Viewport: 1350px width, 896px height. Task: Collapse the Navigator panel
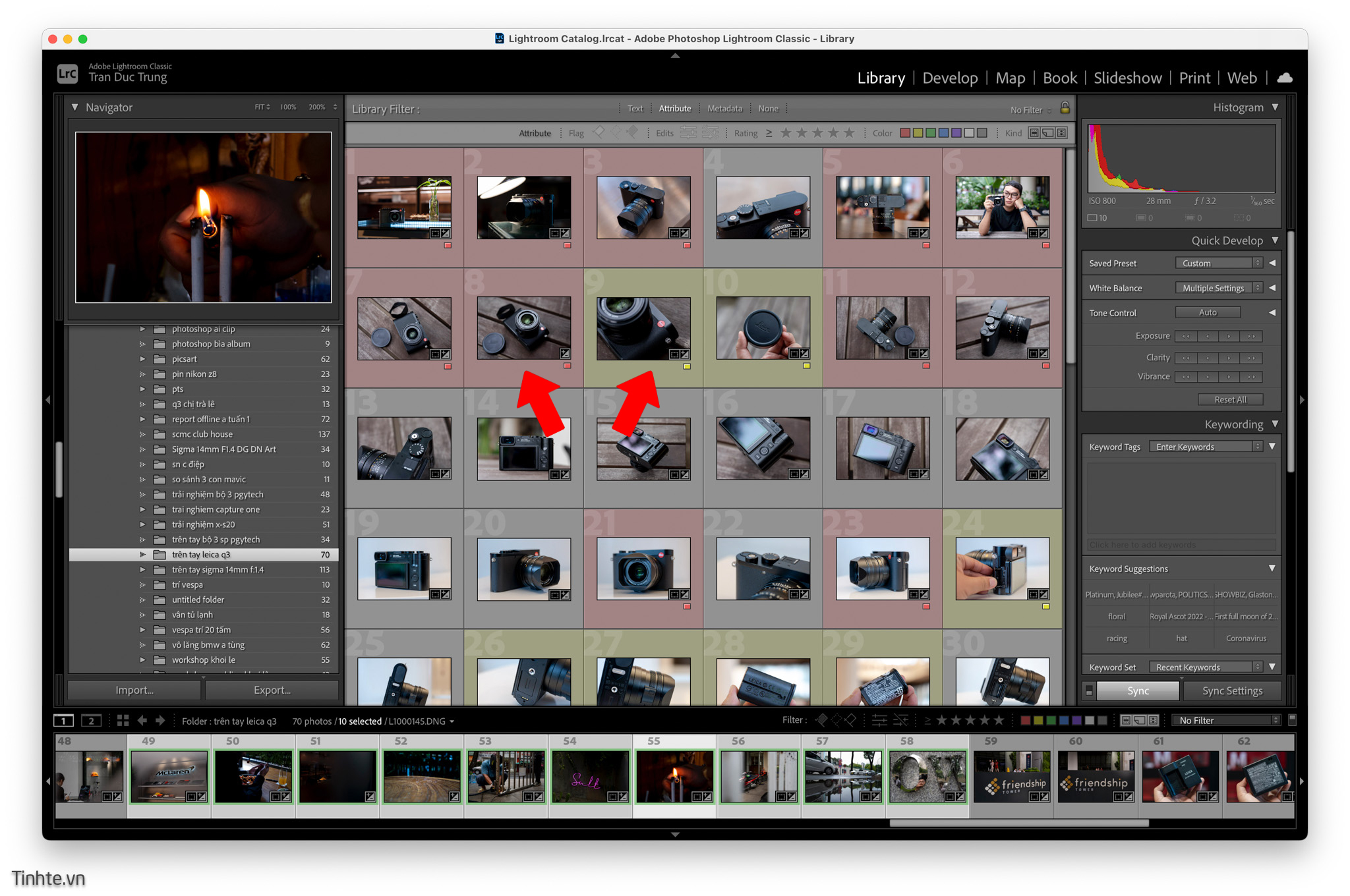point(75,107)
